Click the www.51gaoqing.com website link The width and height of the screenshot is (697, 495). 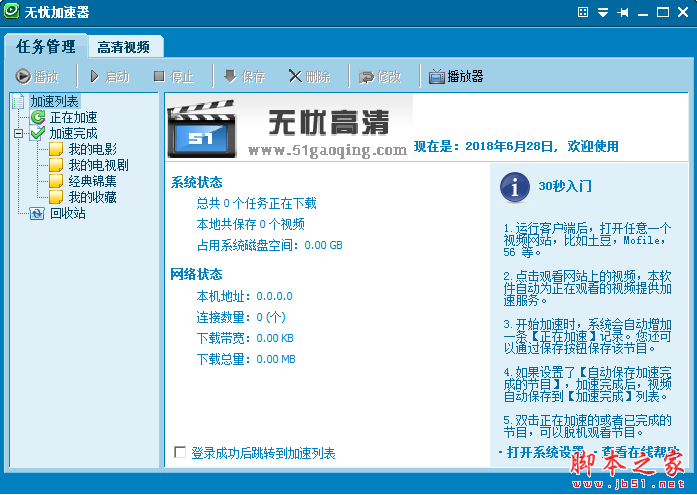(x=327, y=150)
